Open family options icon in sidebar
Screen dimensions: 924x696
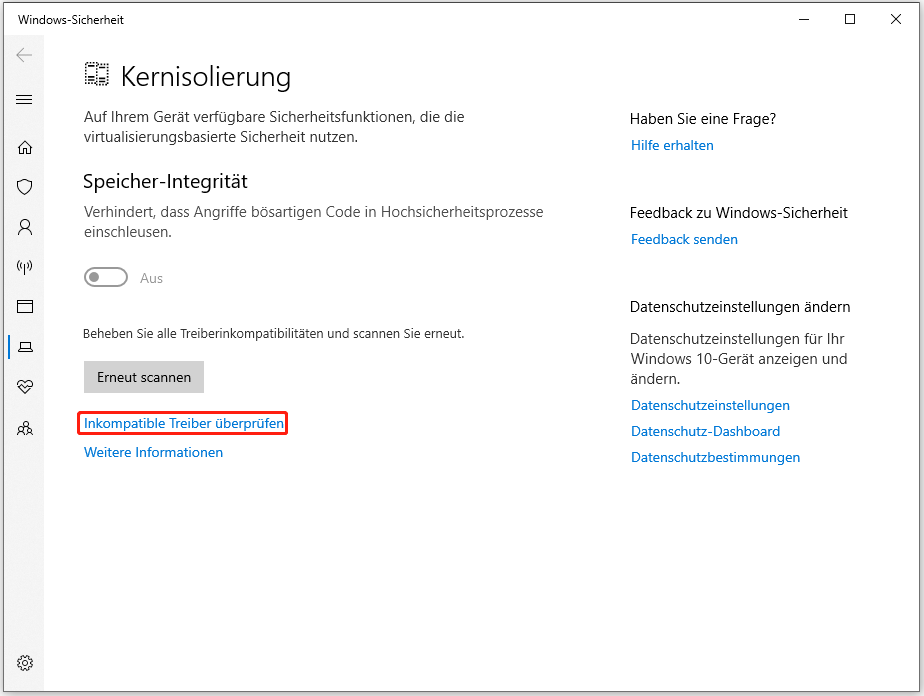coord(25,428)
